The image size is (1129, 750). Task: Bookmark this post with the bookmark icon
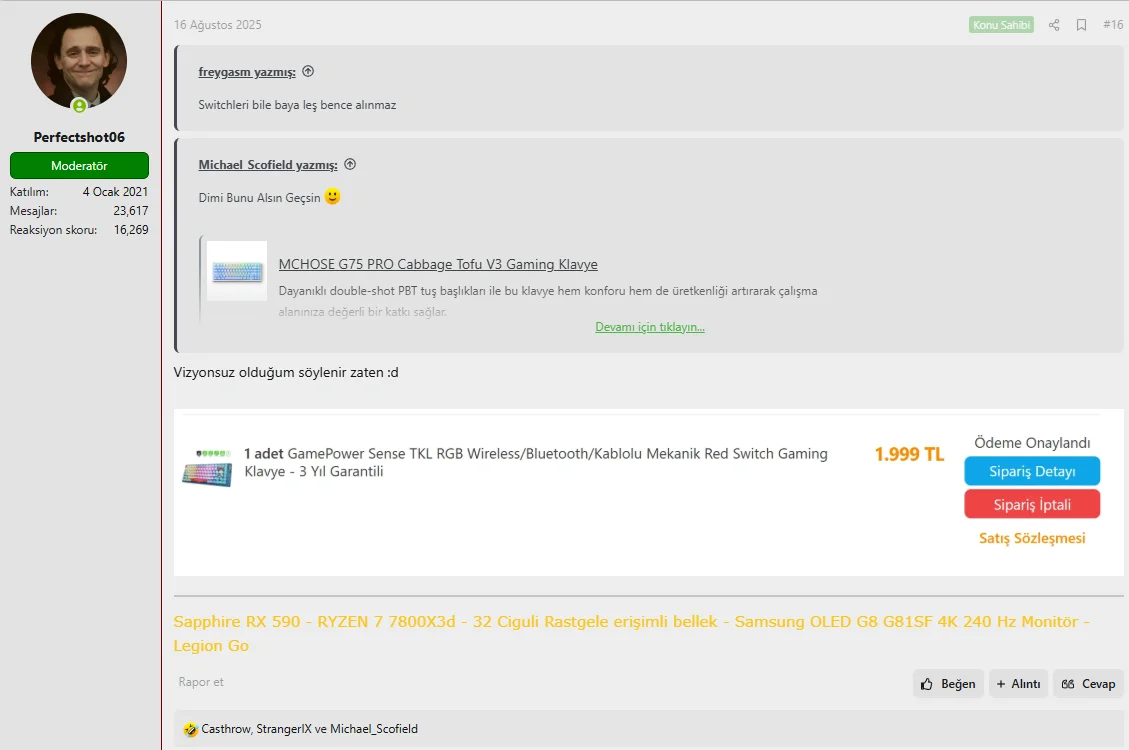pos(1081,25)
